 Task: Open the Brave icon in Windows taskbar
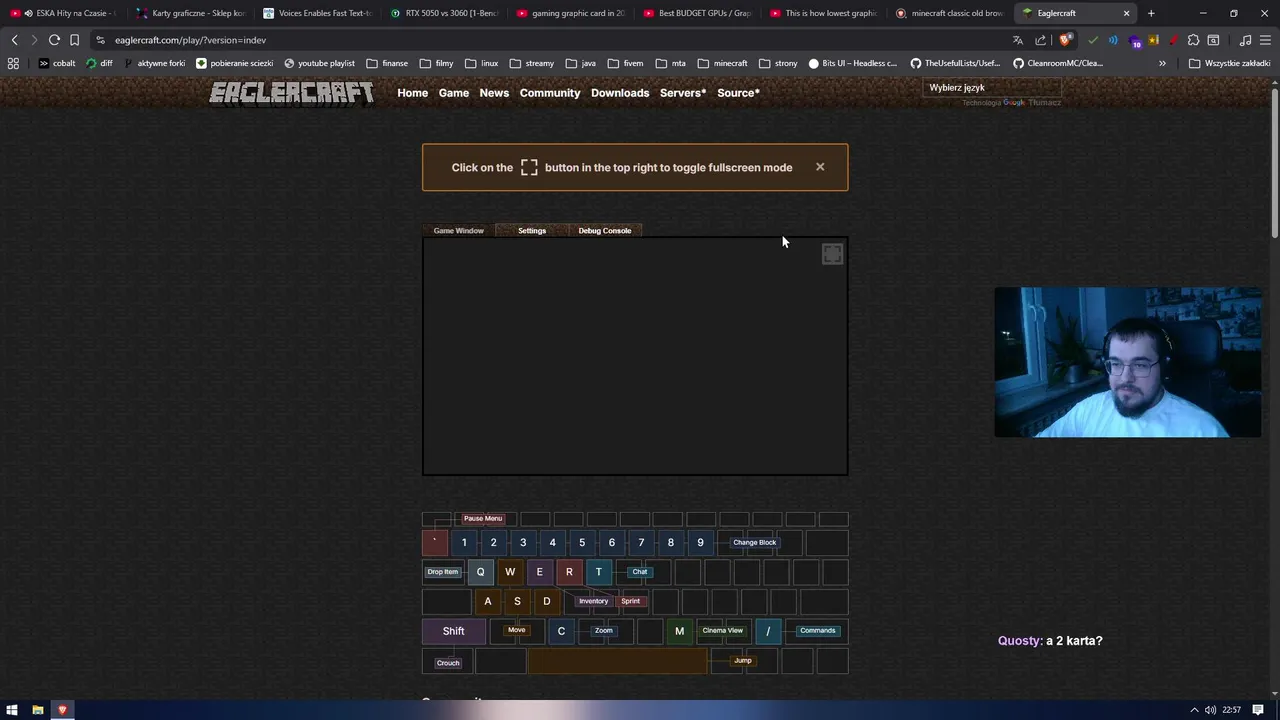62,710
